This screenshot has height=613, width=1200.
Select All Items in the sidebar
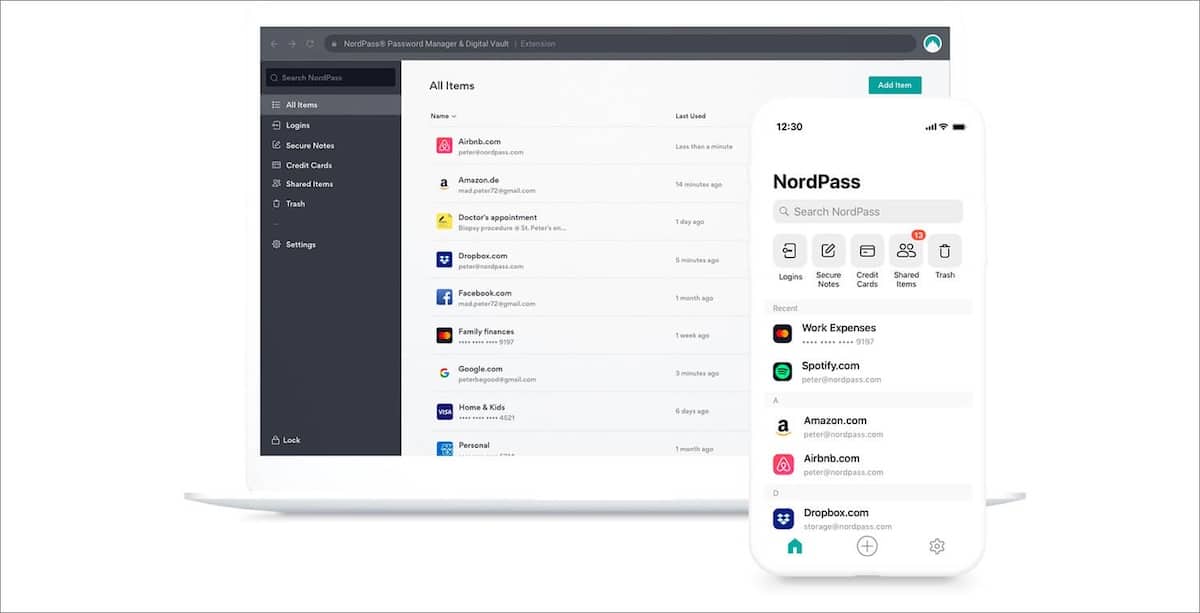(x=330, y=105)
